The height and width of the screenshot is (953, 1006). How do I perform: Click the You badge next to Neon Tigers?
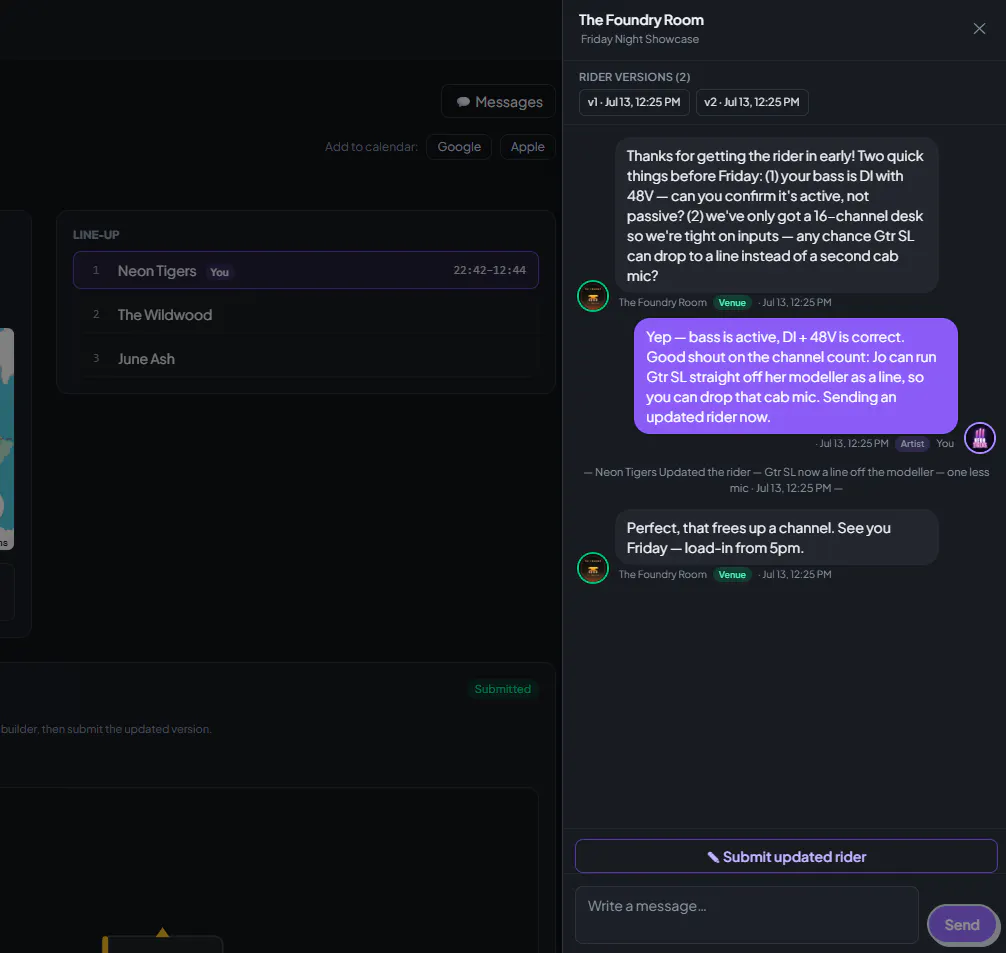(219, 272)
